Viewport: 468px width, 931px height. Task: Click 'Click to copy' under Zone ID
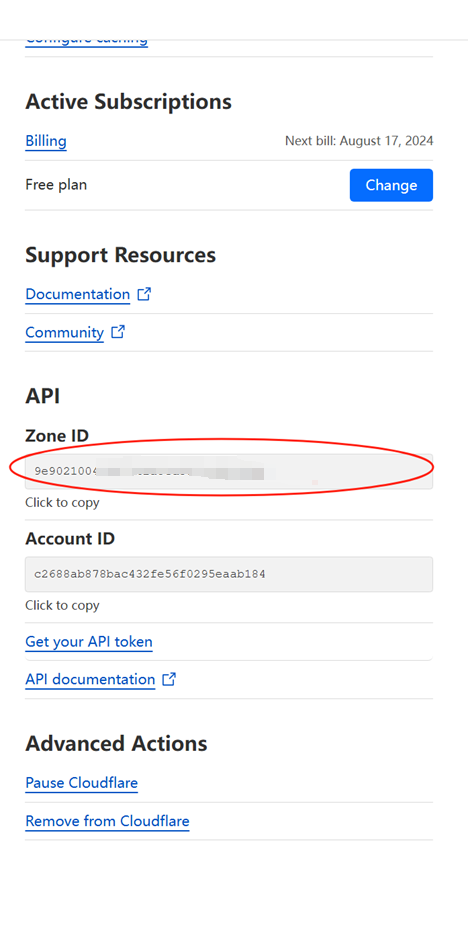click(62, 503)
